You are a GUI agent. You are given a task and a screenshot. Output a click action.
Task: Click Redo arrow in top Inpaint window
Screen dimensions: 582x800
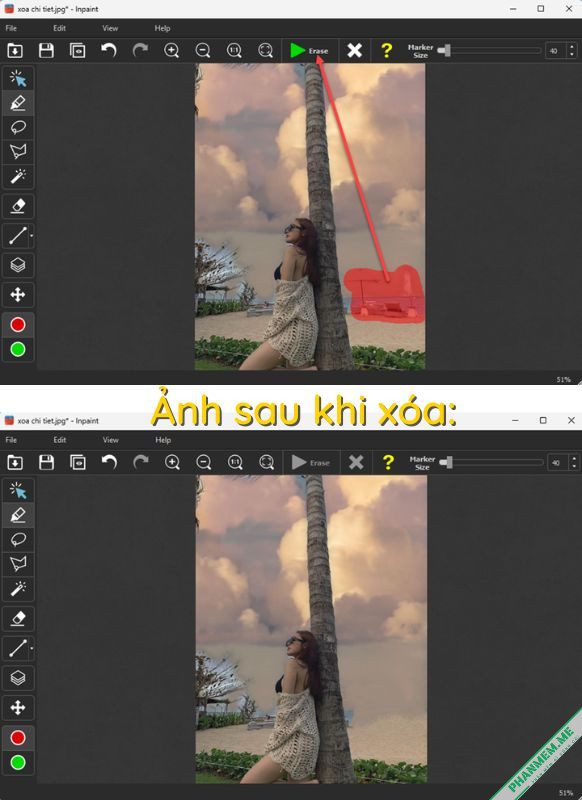click(x=140, y=51)
